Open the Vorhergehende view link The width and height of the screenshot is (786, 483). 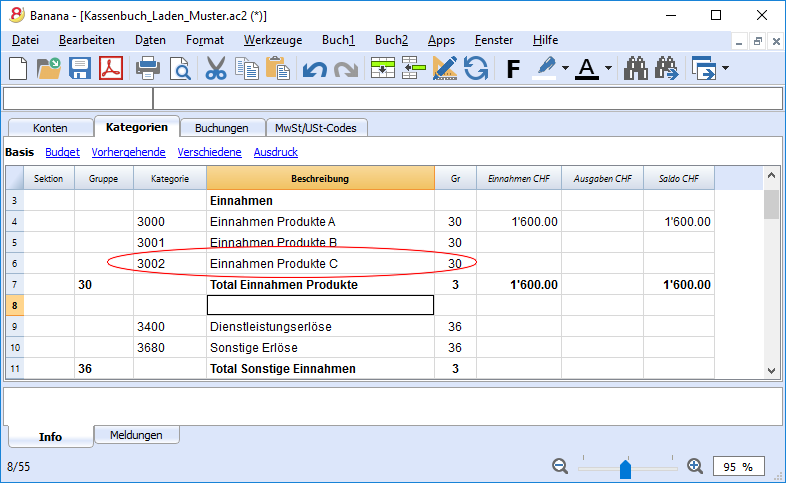click(x=128, y=152)
